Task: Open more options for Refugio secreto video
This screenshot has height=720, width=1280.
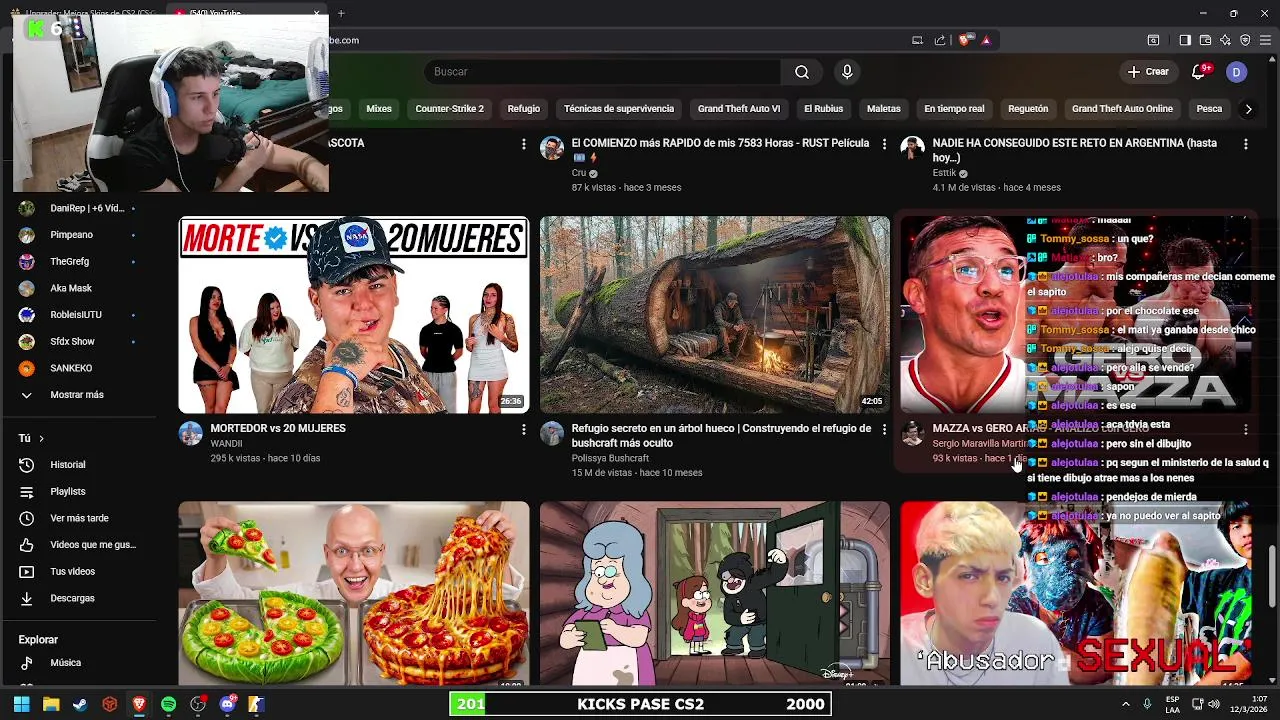Action: point(884,429)
